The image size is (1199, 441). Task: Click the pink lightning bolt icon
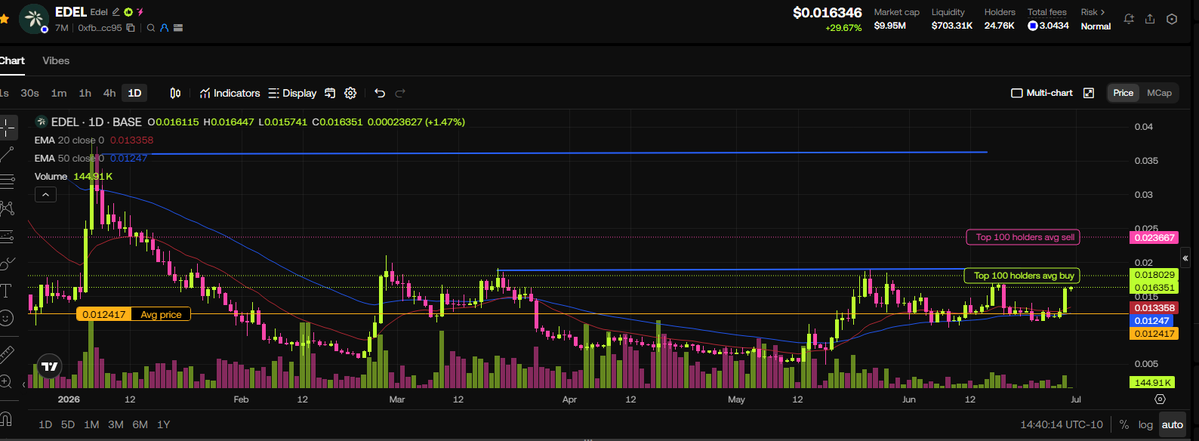pyautogui.click(x=139, y=12)
